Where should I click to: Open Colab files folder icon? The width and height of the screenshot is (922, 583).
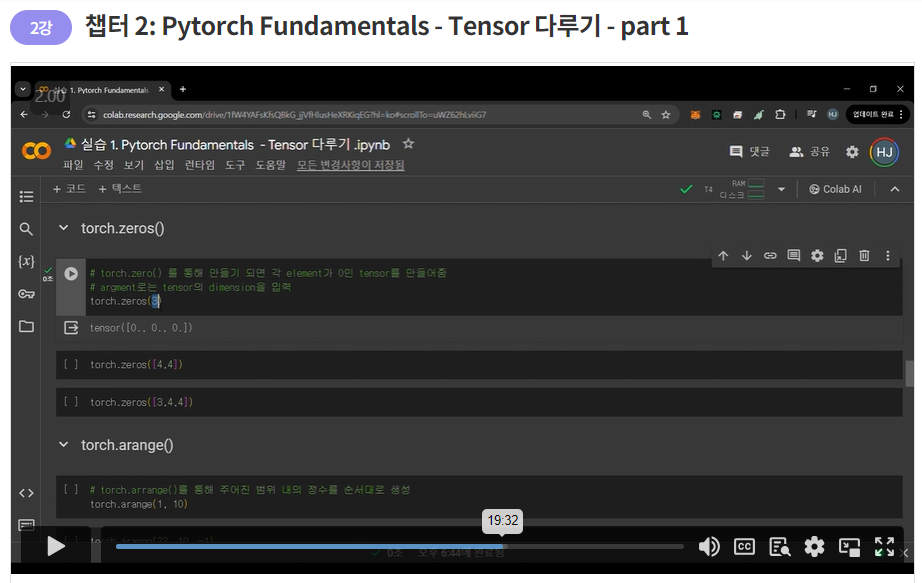[x=26, y=326]
